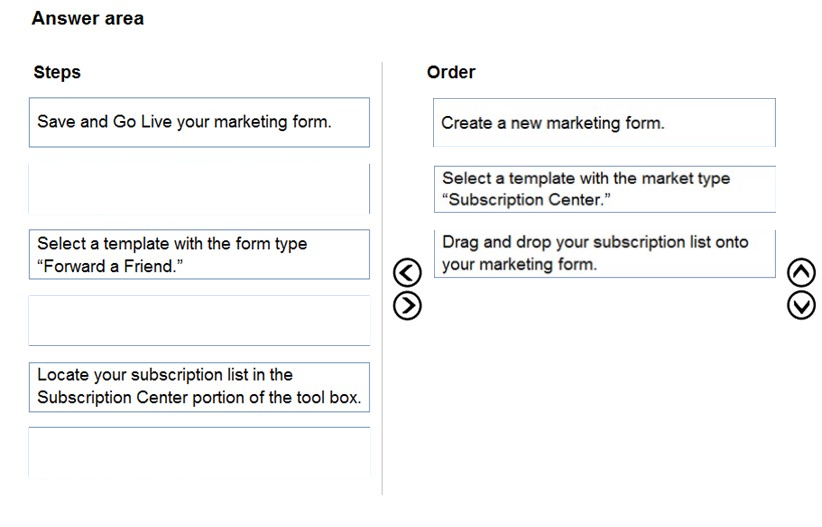
Task: Select the "Locate your subscription list" step
Action: [199, 387]
